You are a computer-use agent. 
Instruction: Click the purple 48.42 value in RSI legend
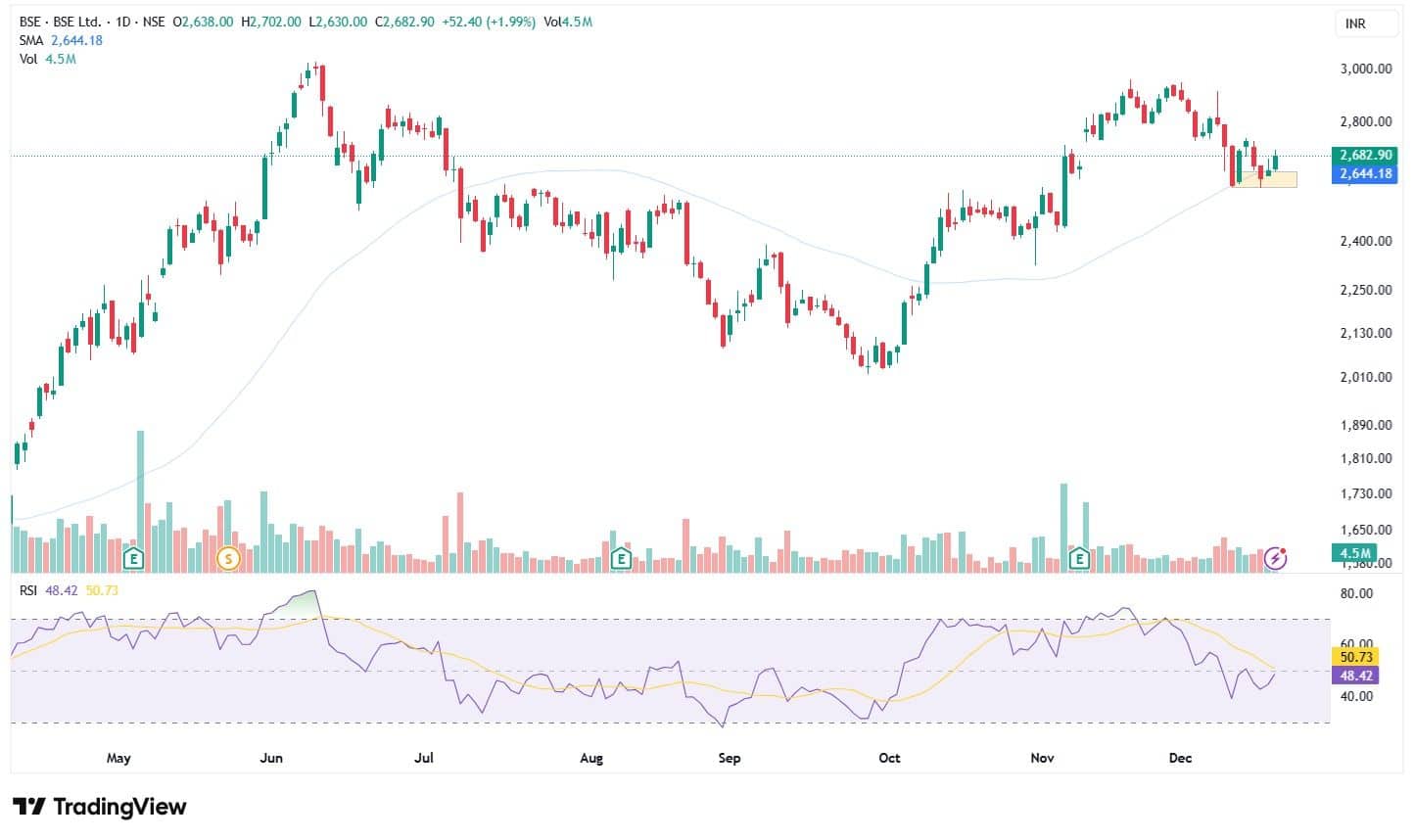(x=62, y=590)
